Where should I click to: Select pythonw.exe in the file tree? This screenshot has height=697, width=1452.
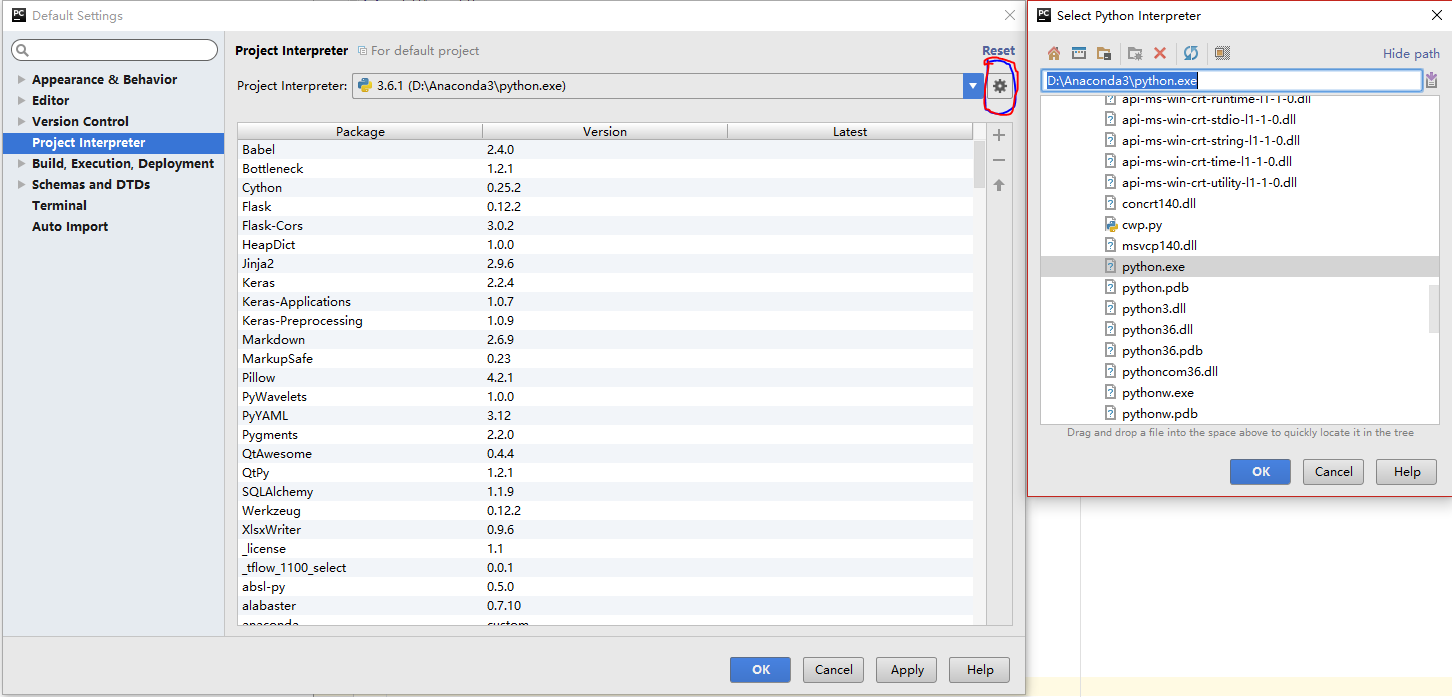[1158, 393]
